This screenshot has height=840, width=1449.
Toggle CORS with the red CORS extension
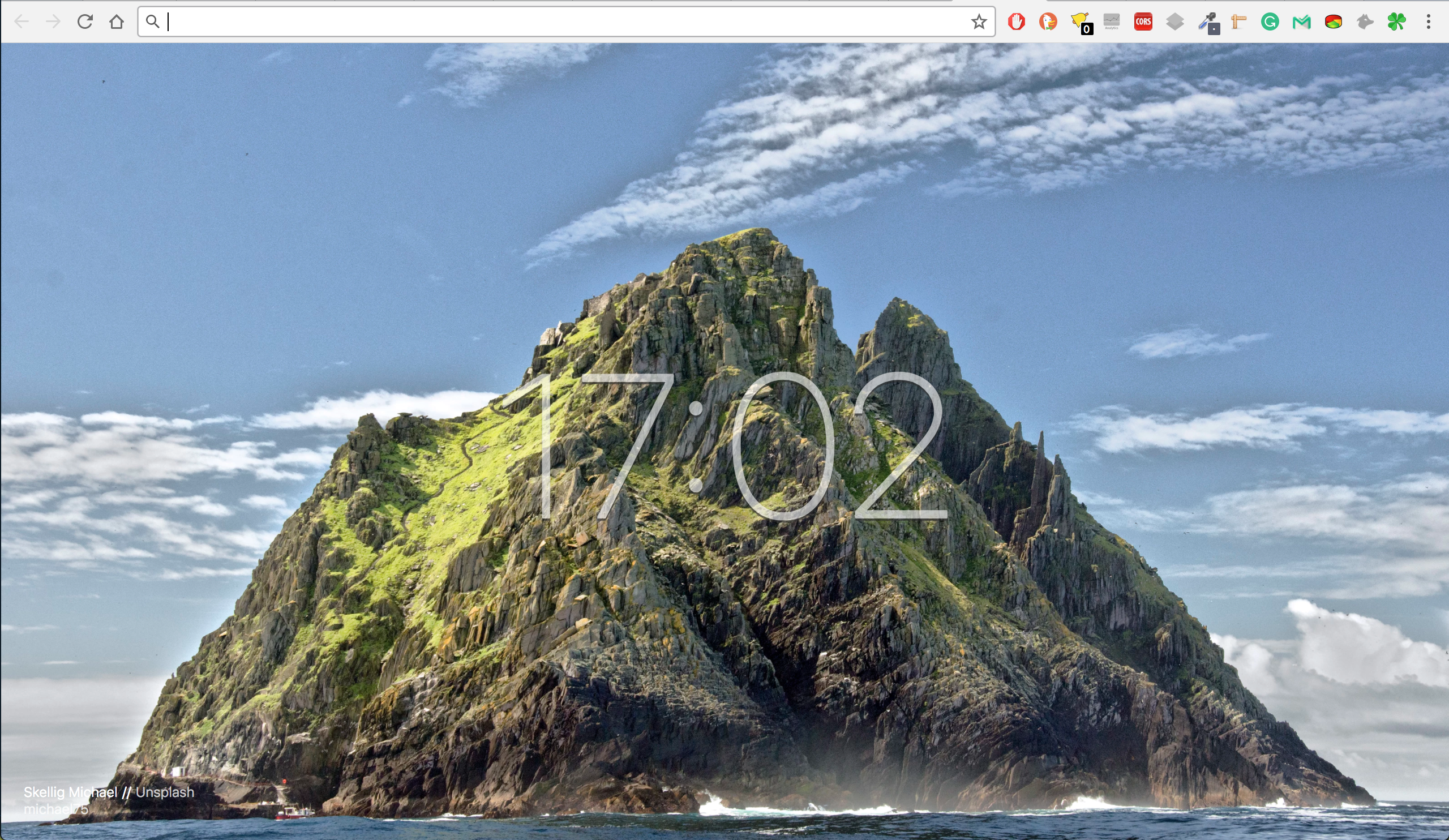tap(1144, 22)
